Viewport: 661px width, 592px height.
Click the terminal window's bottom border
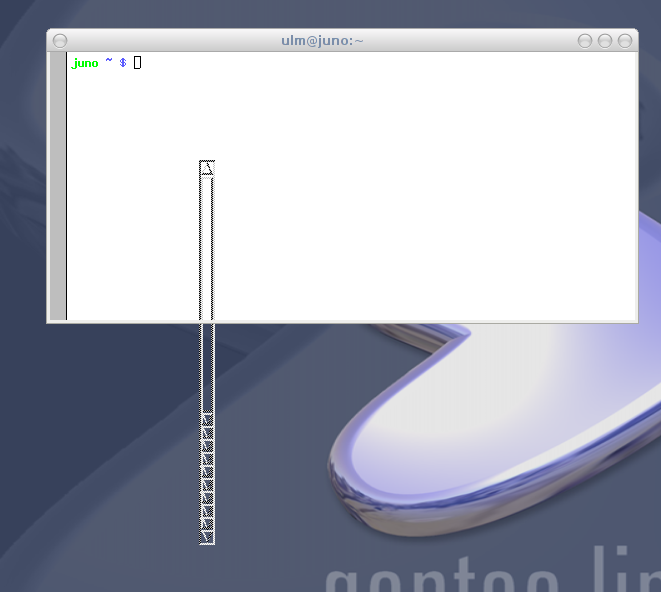coord(340,321)
